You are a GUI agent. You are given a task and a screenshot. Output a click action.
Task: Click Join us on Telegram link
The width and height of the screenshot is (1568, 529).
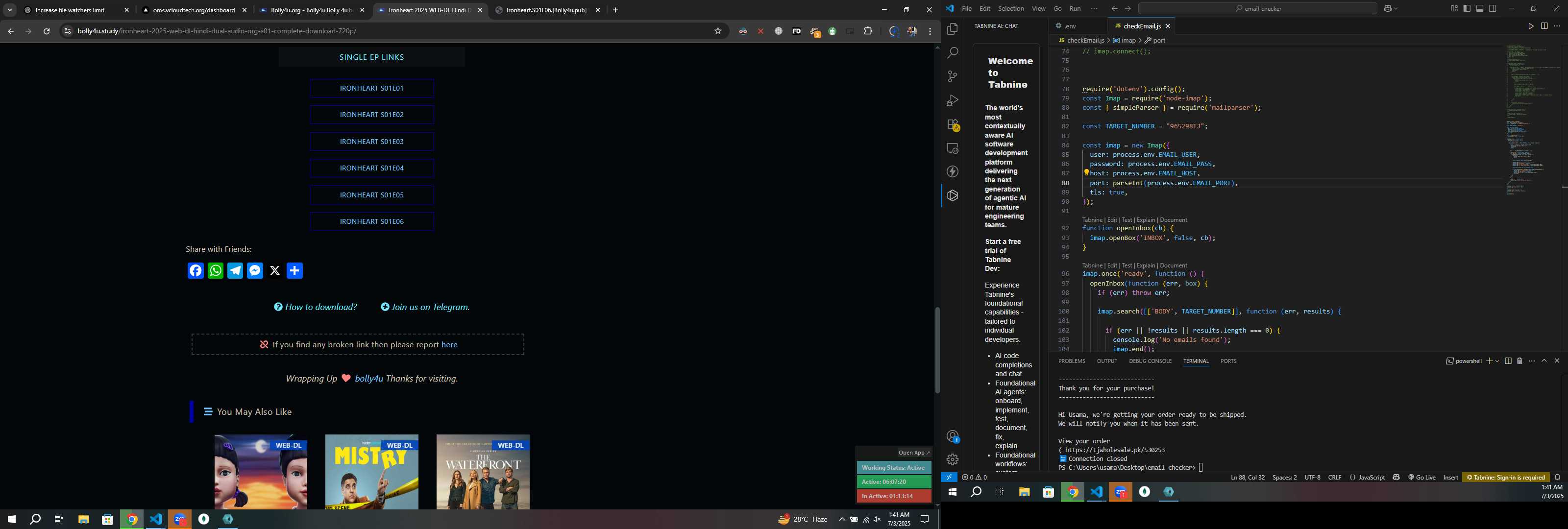(x=425, y=307)
